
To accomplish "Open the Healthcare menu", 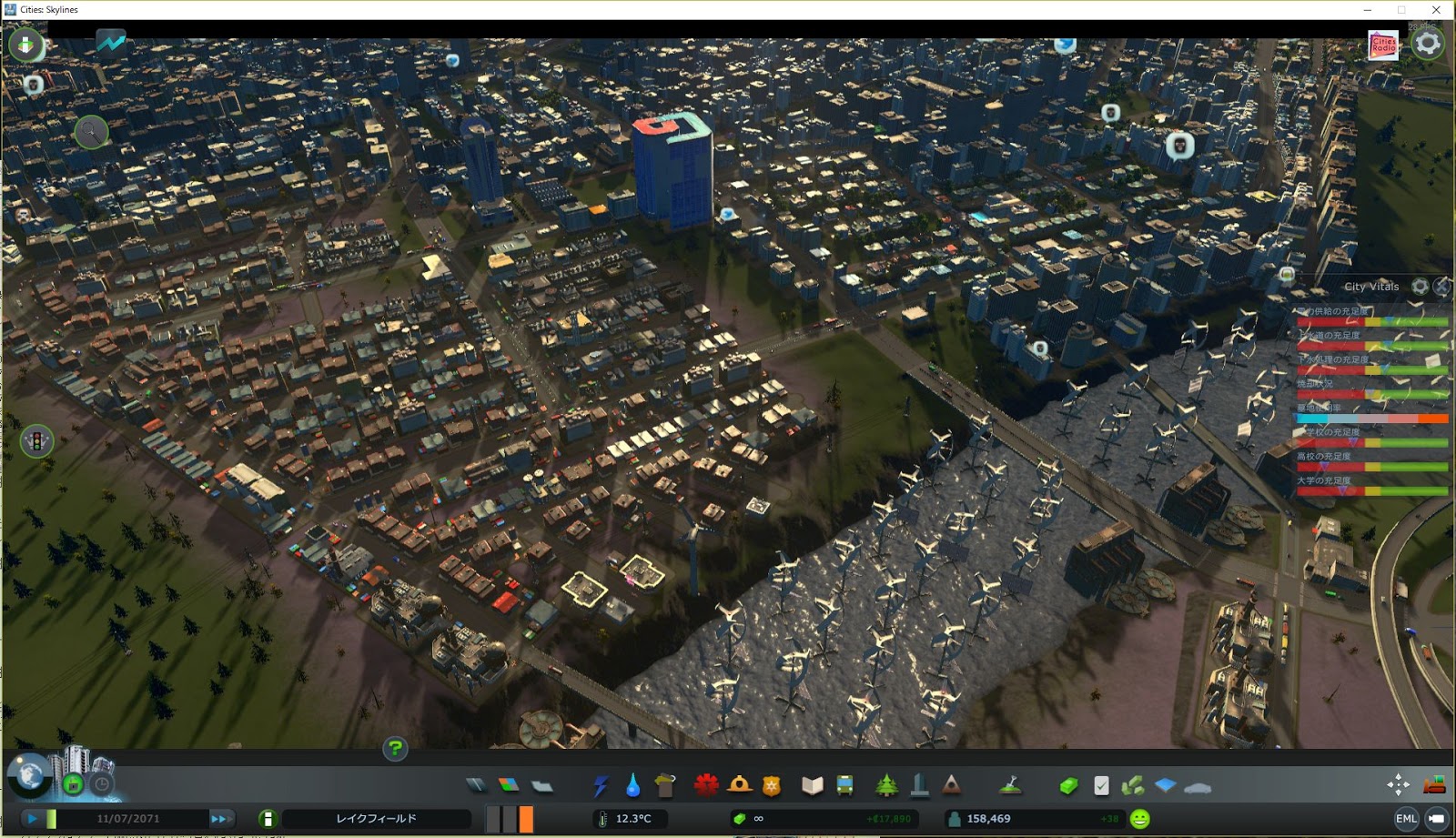I will 706,785.
